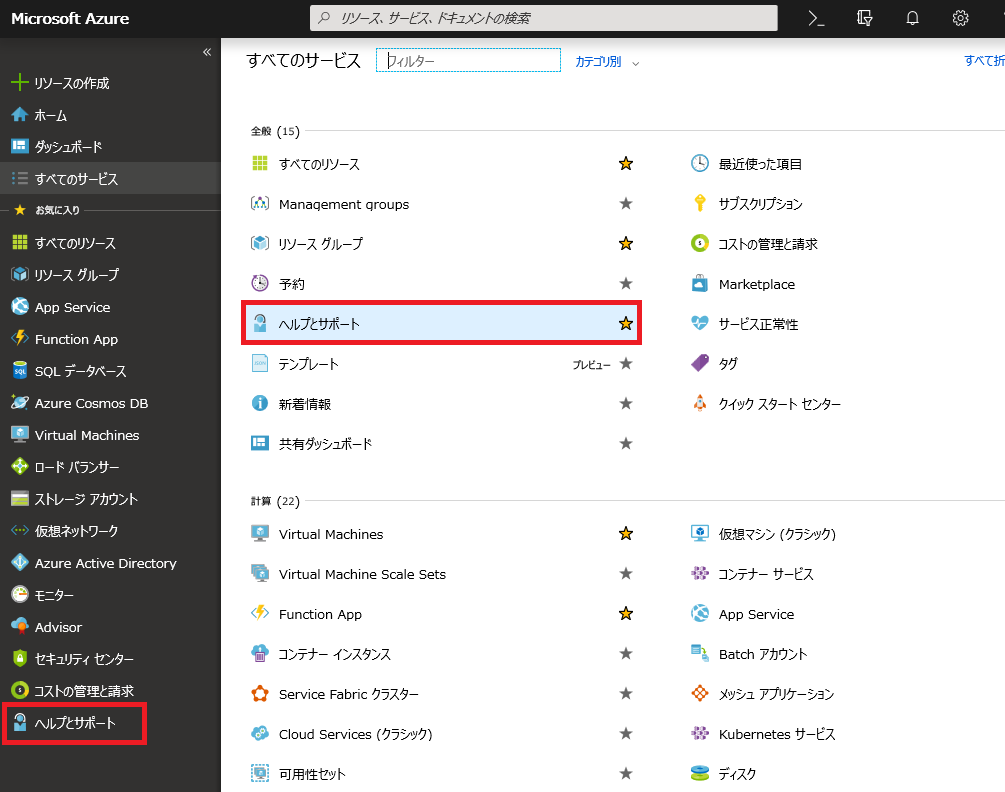The height and width of the screenshot is (792, 1005).
Task: Click すべて折りたたむ link at right
Action: click(984, 60)
